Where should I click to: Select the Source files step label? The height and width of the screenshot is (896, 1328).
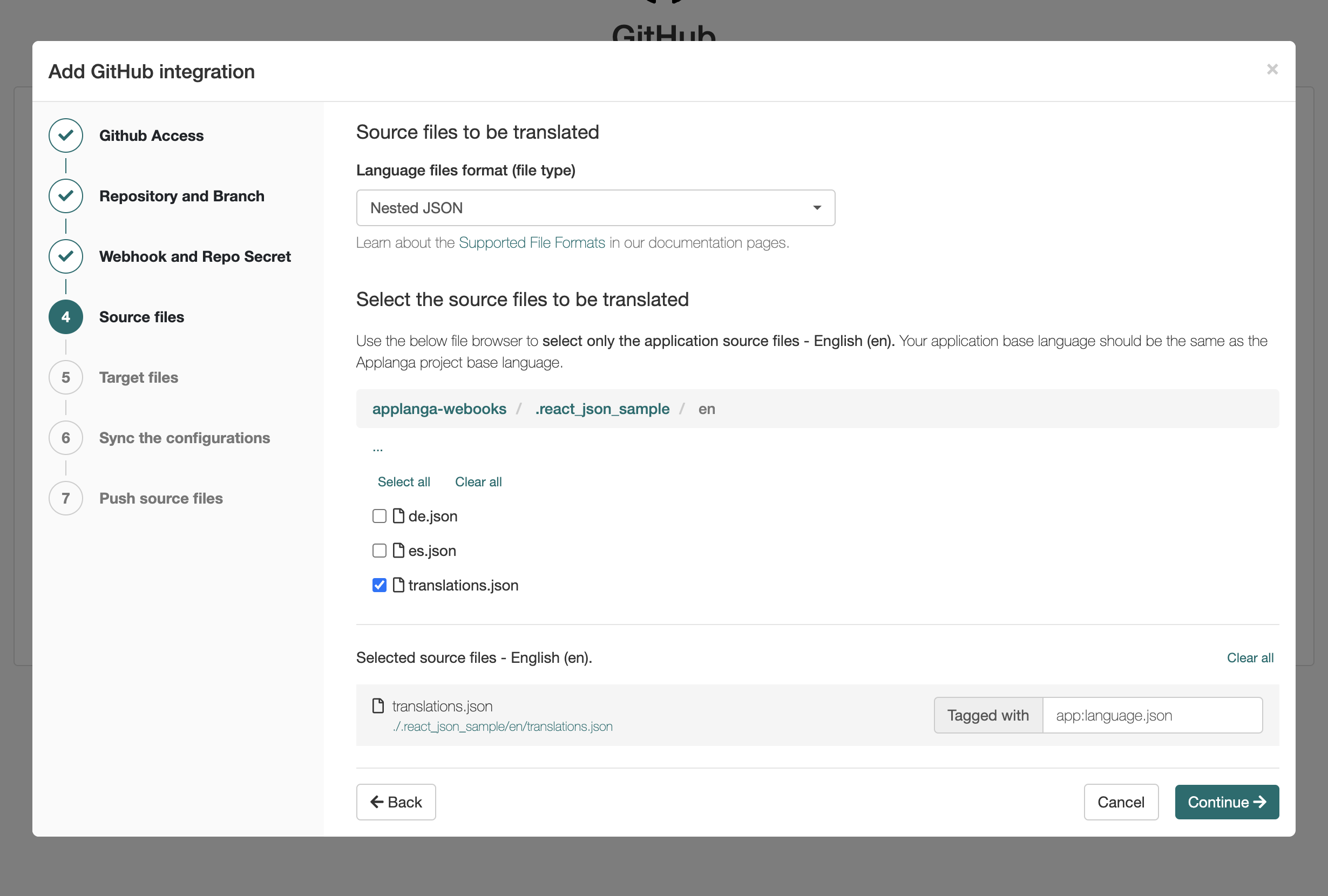[142, 317]
